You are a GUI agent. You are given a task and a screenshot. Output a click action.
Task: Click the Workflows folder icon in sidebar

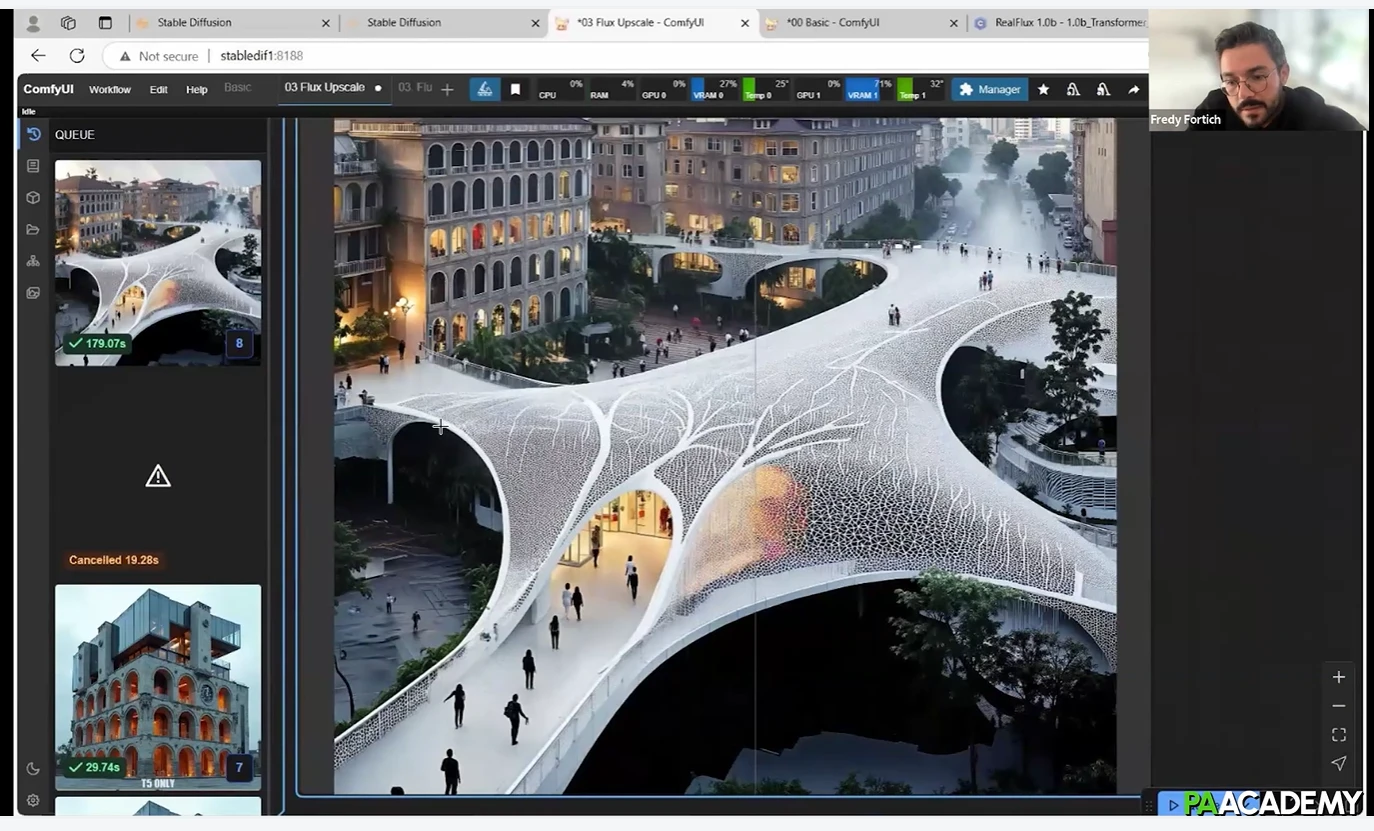tap(32, 229)
